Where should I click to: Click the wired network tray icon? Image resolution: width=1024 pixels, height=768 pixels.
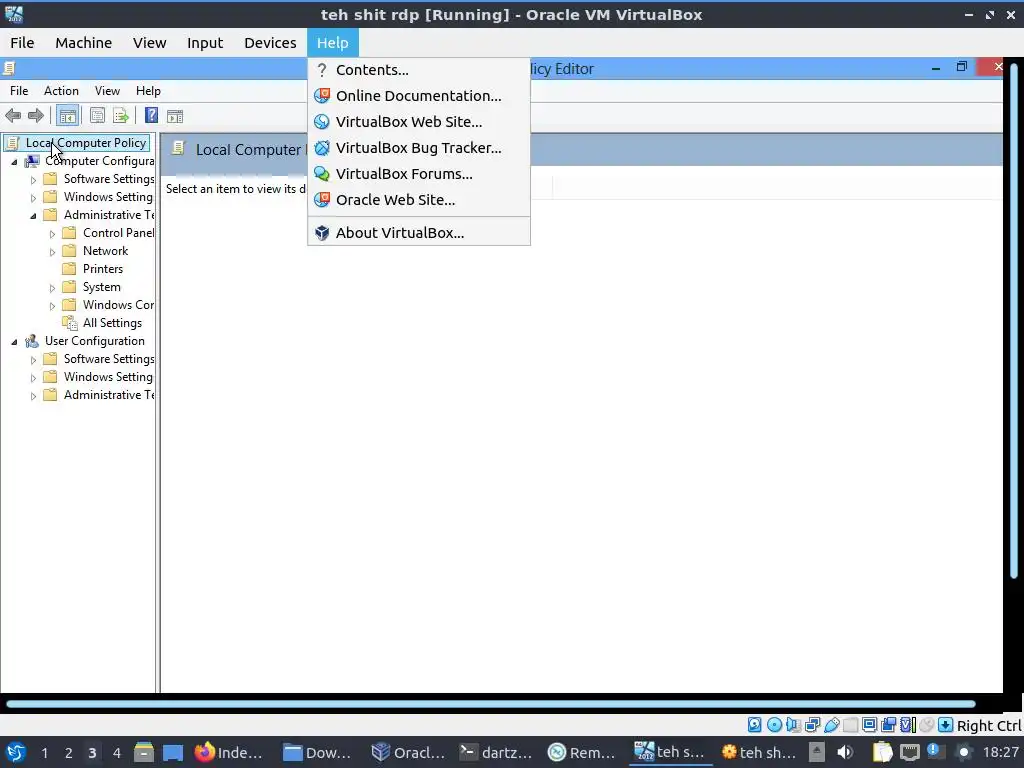point(910,752)
